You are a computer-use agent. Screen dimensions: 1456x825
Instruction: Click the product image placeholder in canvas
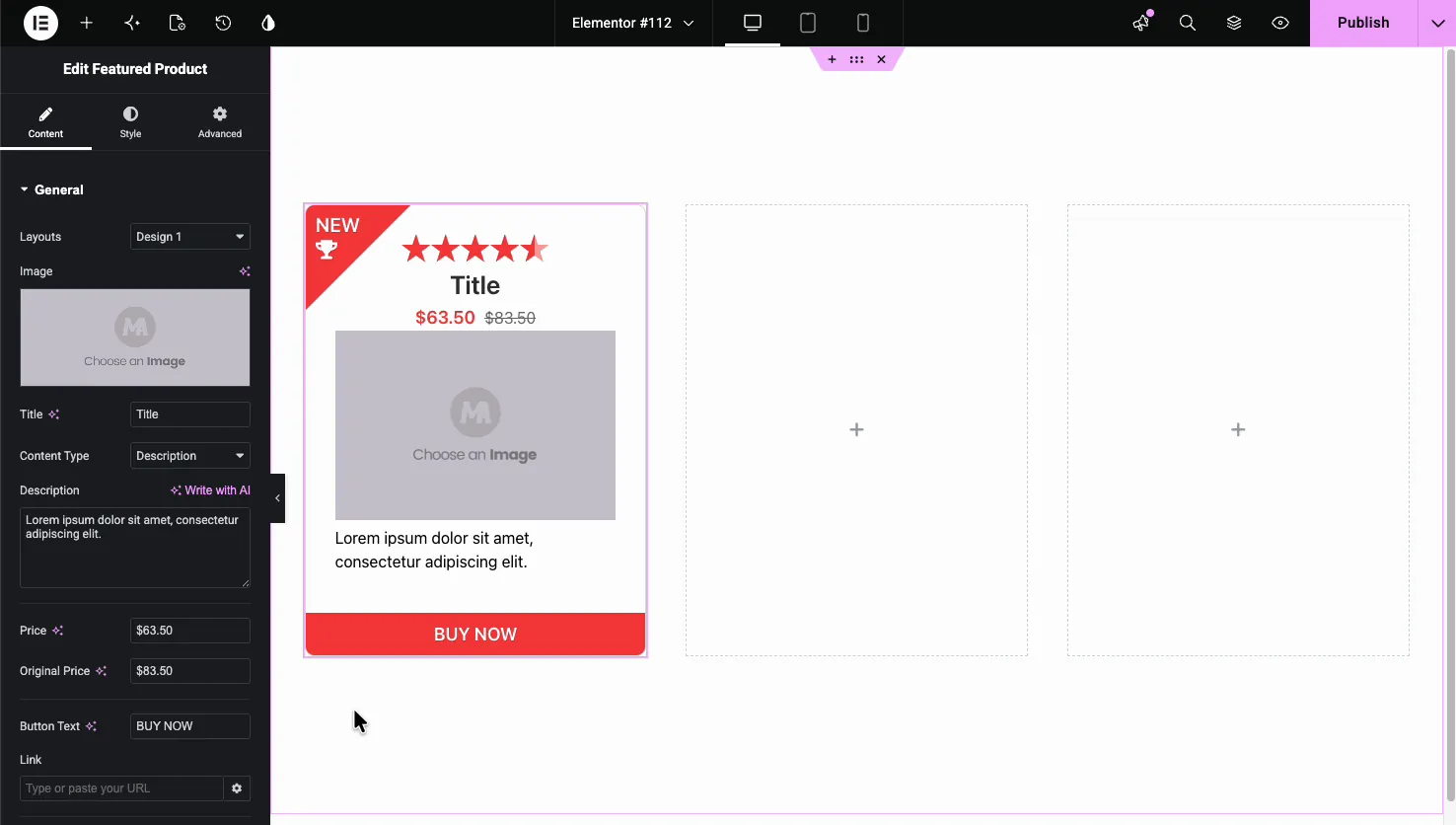(x=475, y=425)
